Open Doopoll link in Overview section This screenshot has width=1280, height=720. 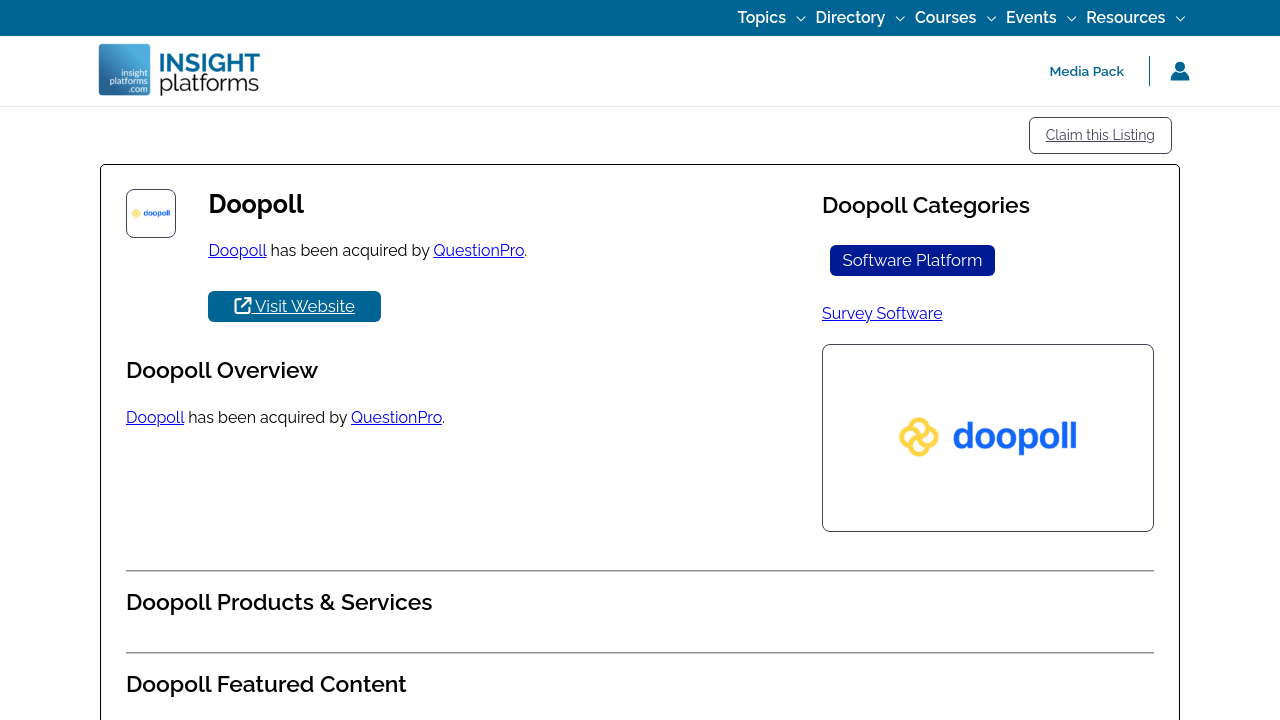click(155, 417)
